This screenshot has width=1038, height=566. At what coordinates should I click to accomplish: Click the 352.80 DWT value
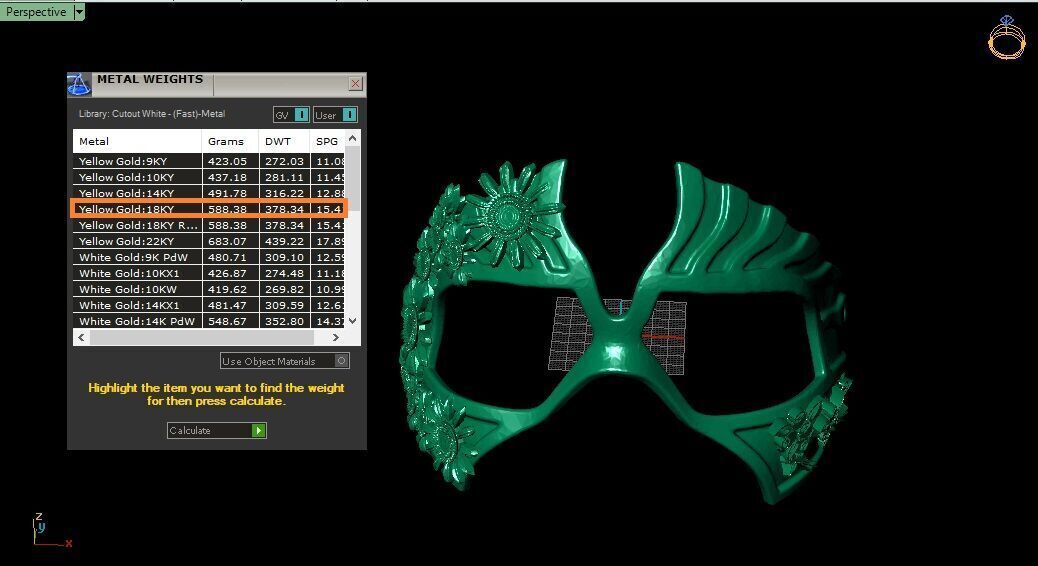click(284, 320)
